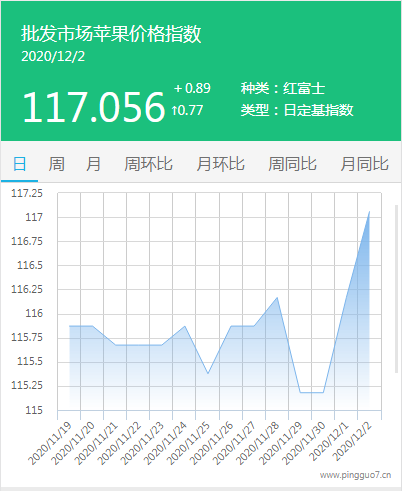Click the +0.89 change value
Viewport: 402px width, 491px height.
[192, 88]
